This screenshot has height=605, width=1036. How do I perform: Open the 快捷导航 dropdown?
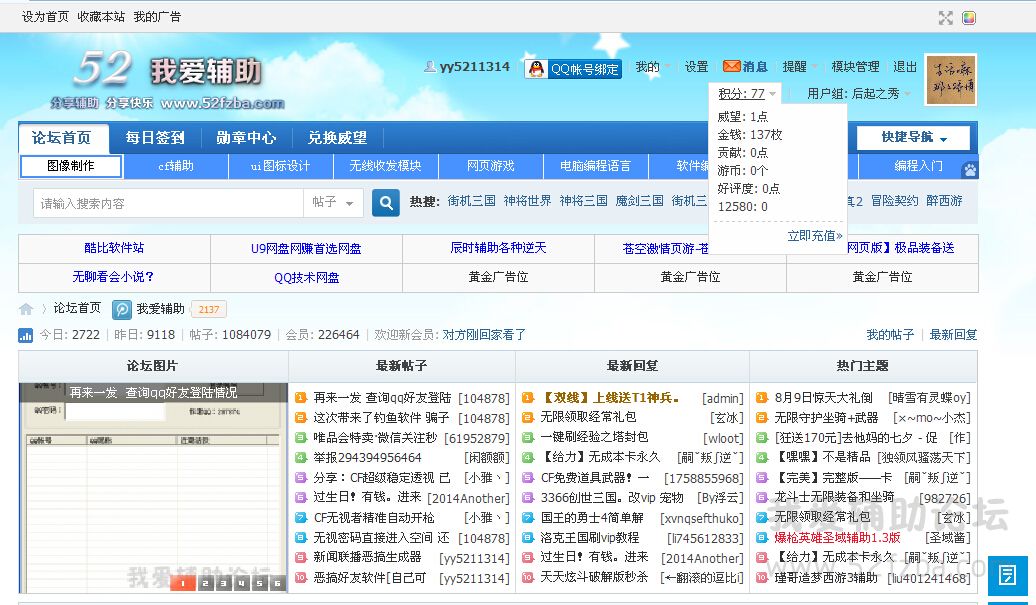tap(914, 138)
